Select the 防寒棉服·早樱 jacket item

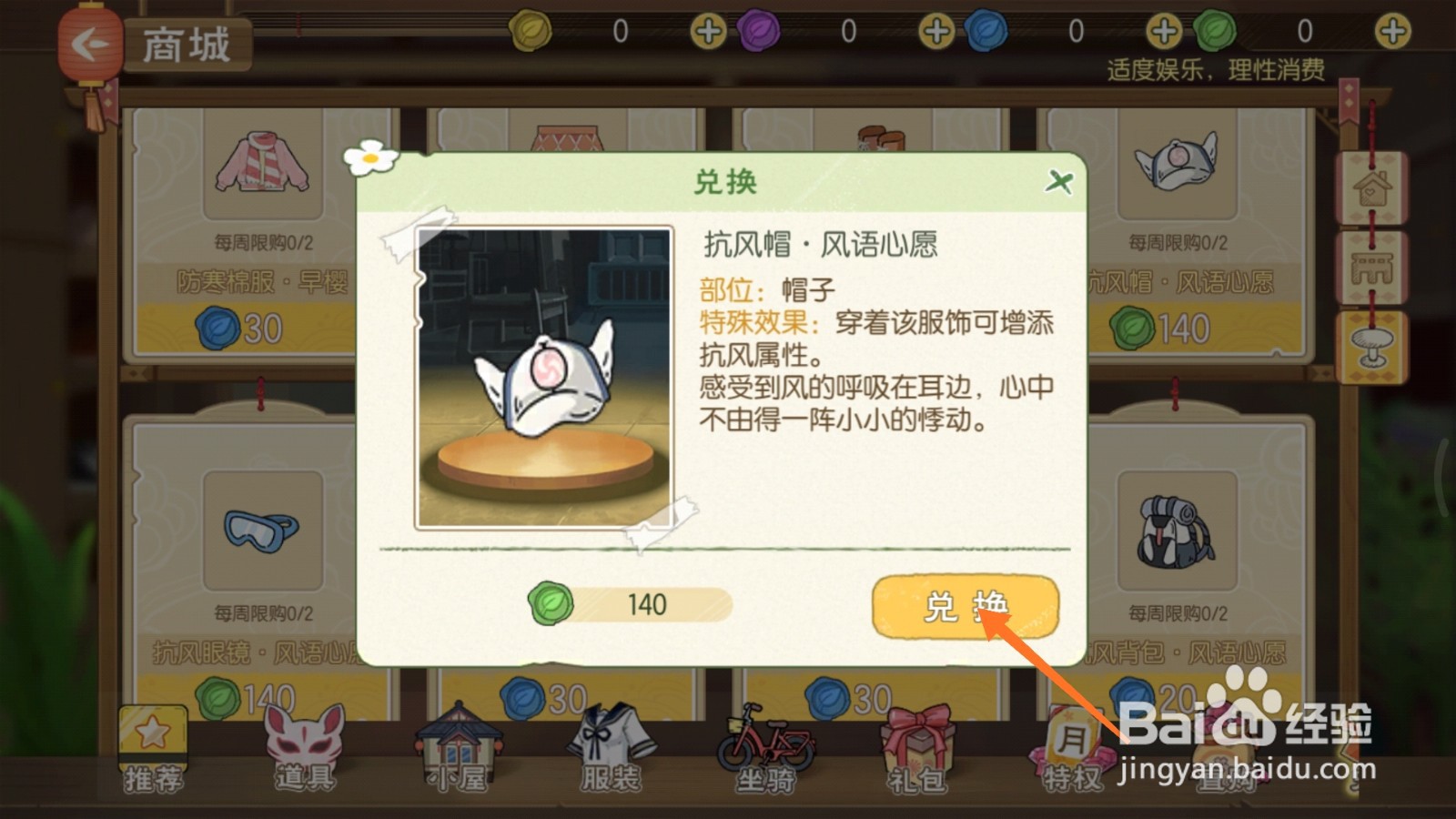pyautogui.click(x=246, y=232)
